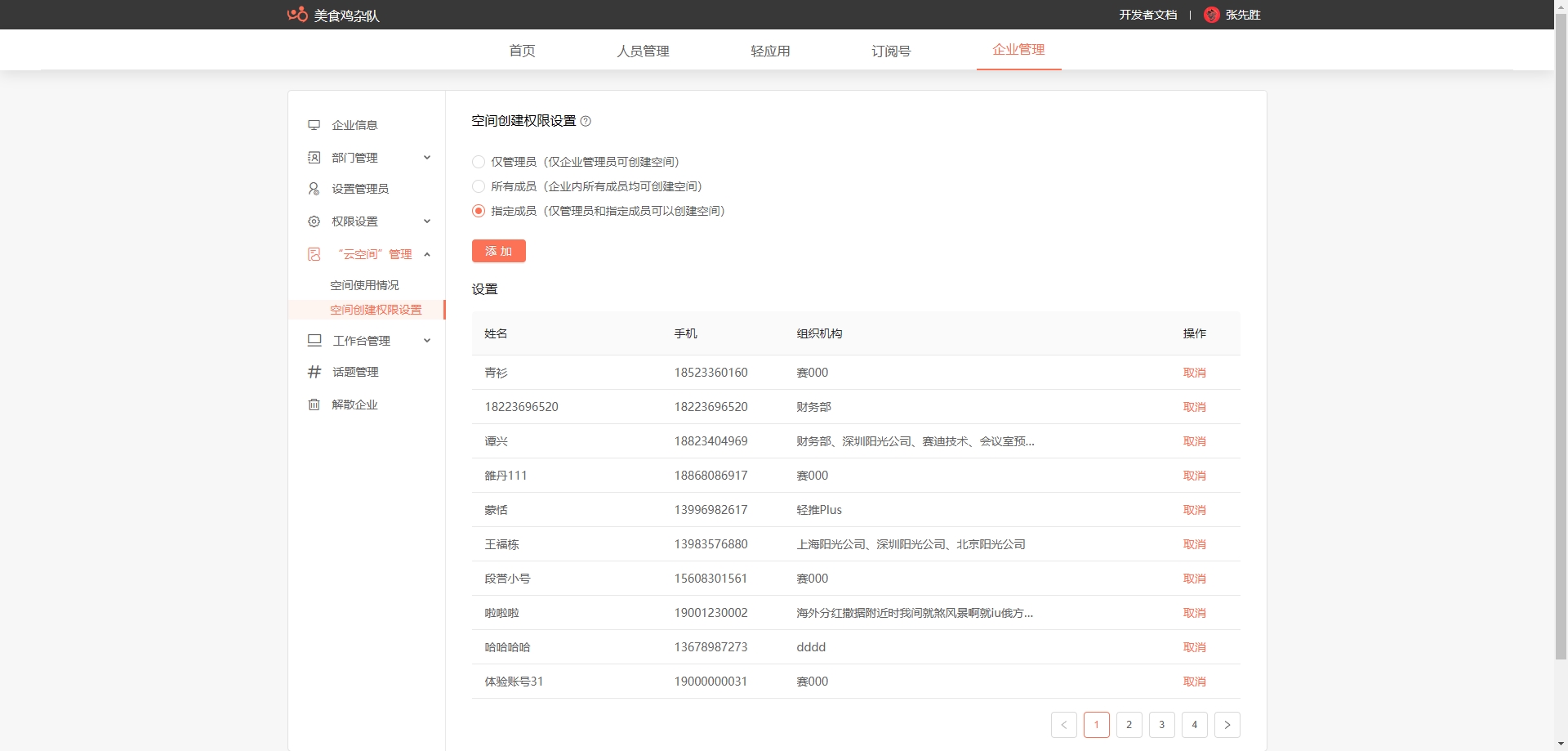The width and height of the screenshot is (1568, 751).
Task: Click the 企业信息 monitor icon
Action: click(x=314, y=125)
